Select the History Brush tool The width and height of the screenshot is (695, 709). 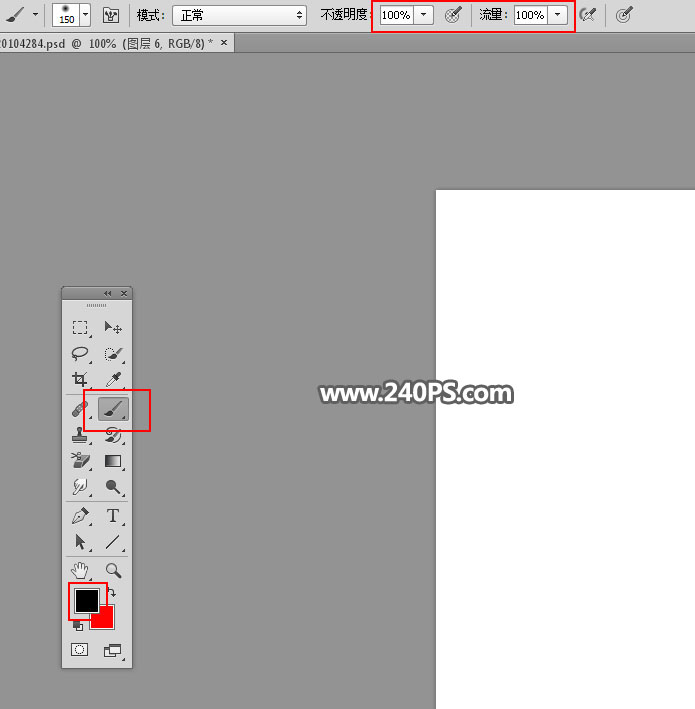pyautogui.click(x=113, y=435)
